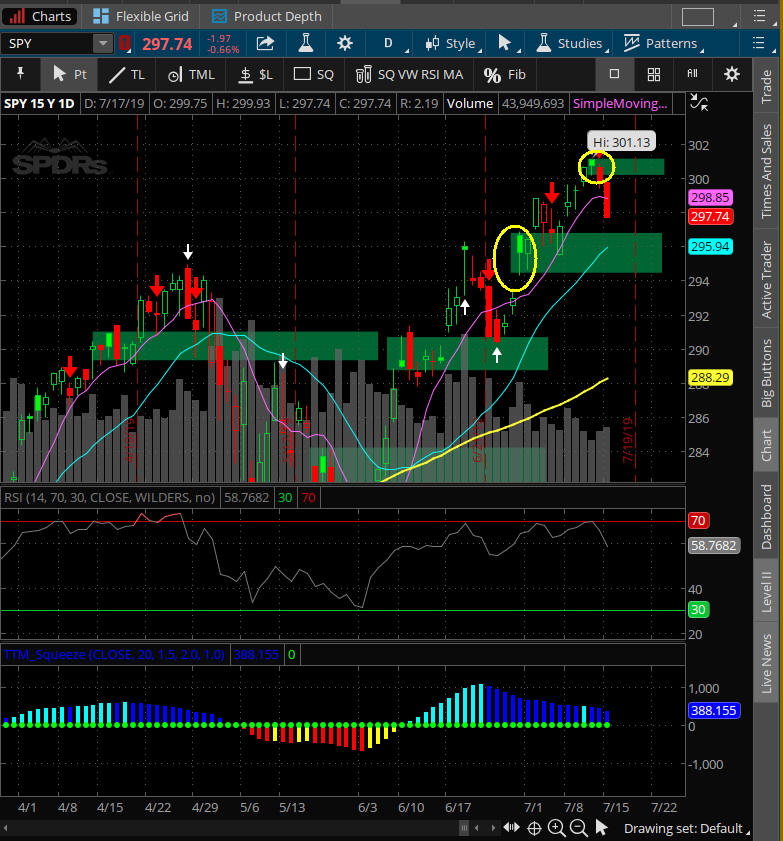The width and height of the screenshot is (783, 841).
Task: Switch to four-chart grid layout
Action: 653,74
